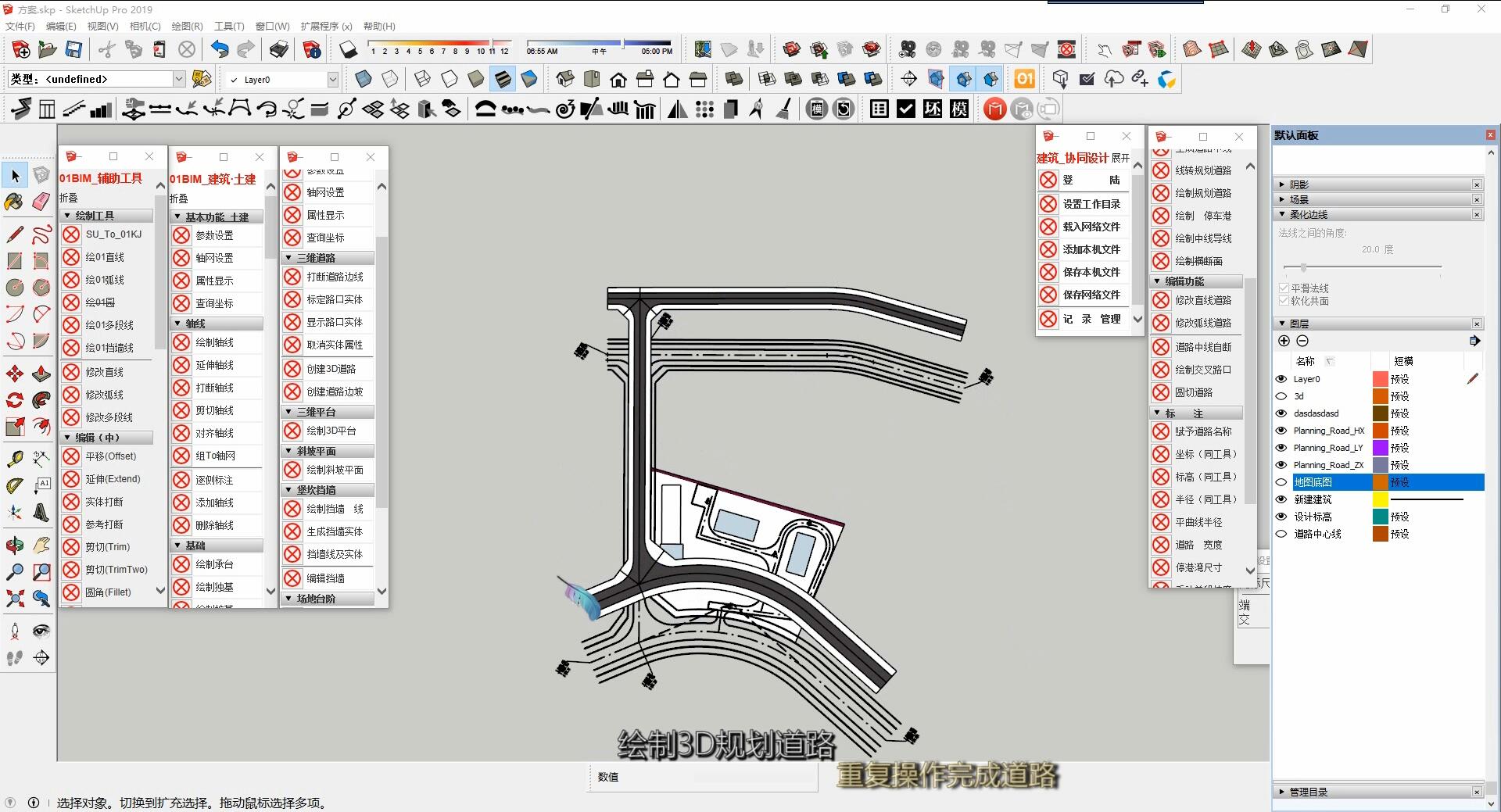Click the Undo arrow icon
This screenshot has height=812, width=1501.
(220, 50)
